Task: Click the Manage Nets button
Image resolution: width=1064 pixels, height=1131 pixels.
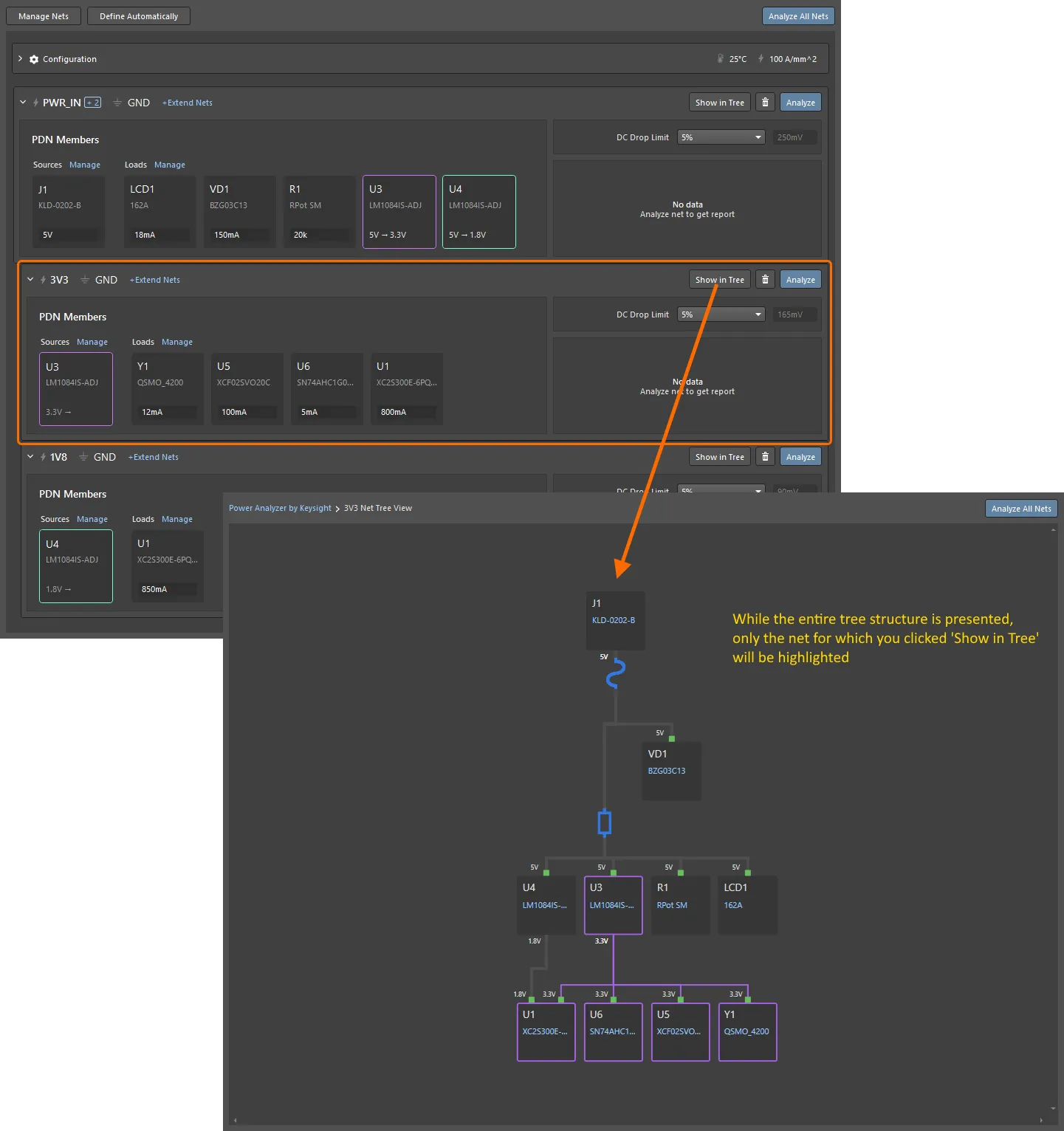Action: [44, 16]
